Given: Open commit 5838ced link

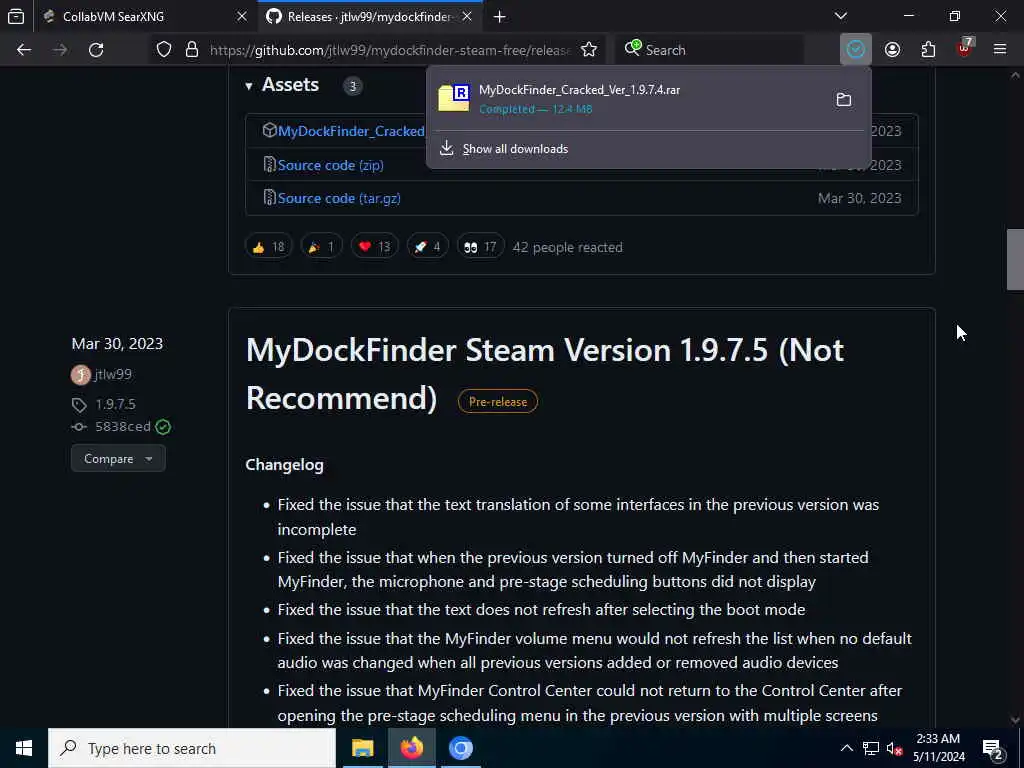Looking at the screenshot, I should coord(123,426).
